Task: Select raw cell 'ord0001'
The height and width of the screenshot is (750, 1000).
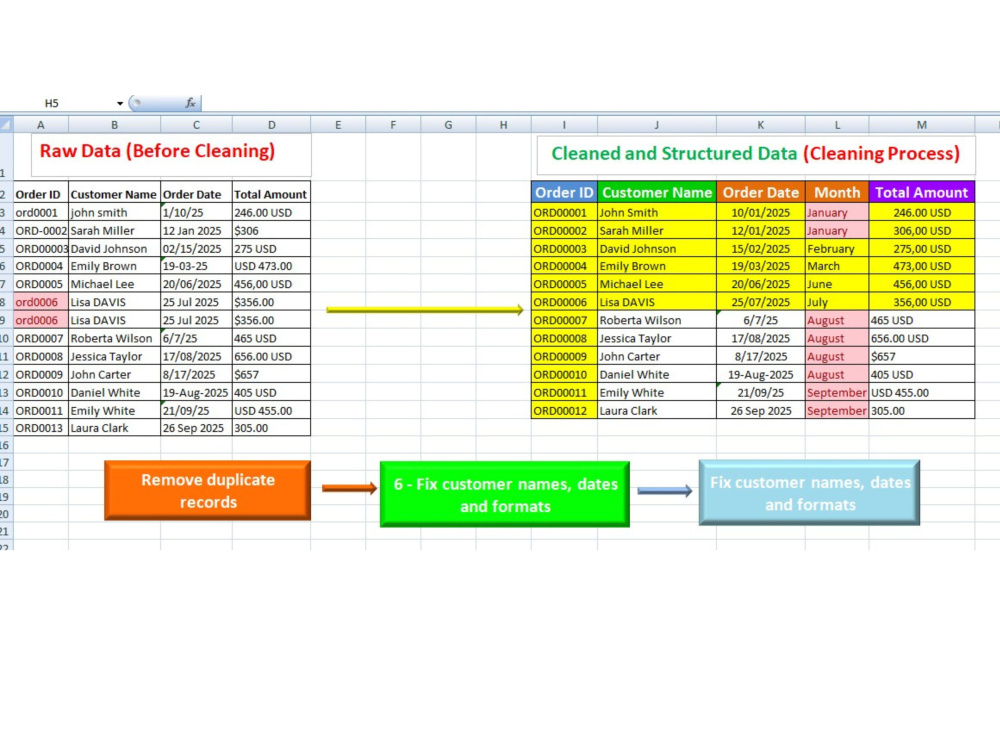Action: pyautogui.click(x=41, y=212)
